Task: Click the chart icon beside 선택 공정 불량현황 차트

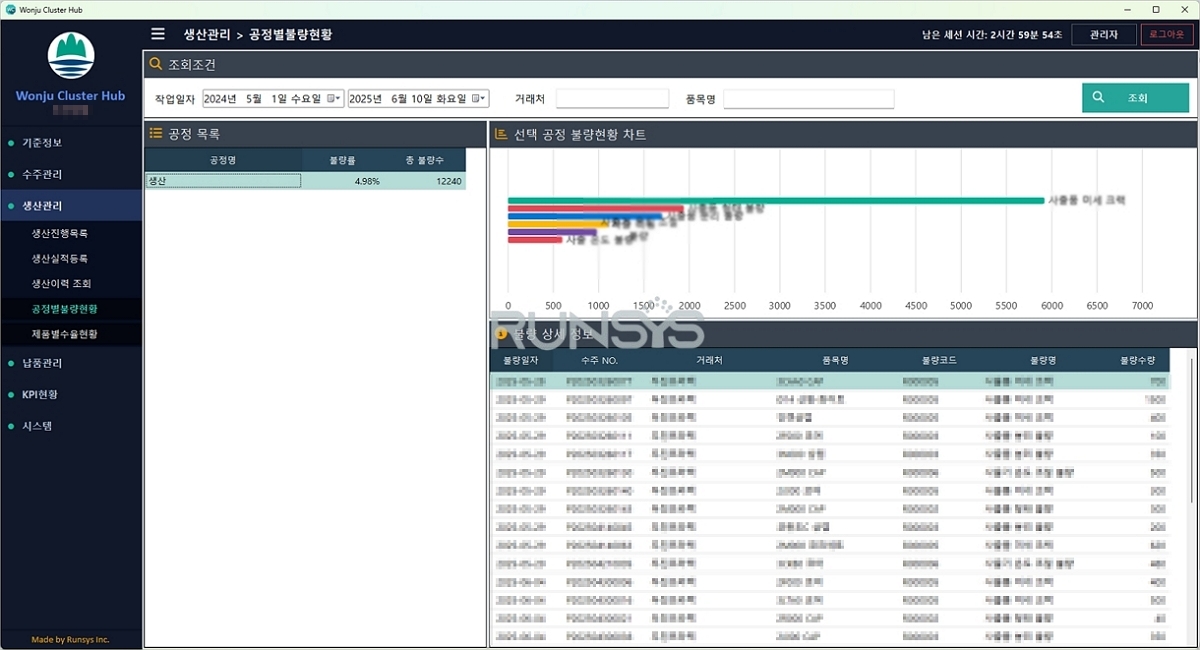Action: point(501,134)
